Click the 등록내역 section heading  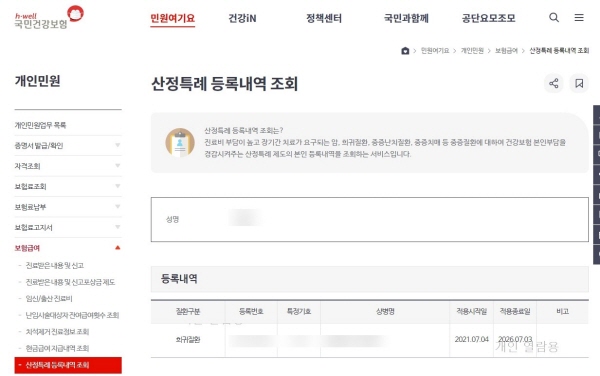pyautogui.click(x=179, y=279)
